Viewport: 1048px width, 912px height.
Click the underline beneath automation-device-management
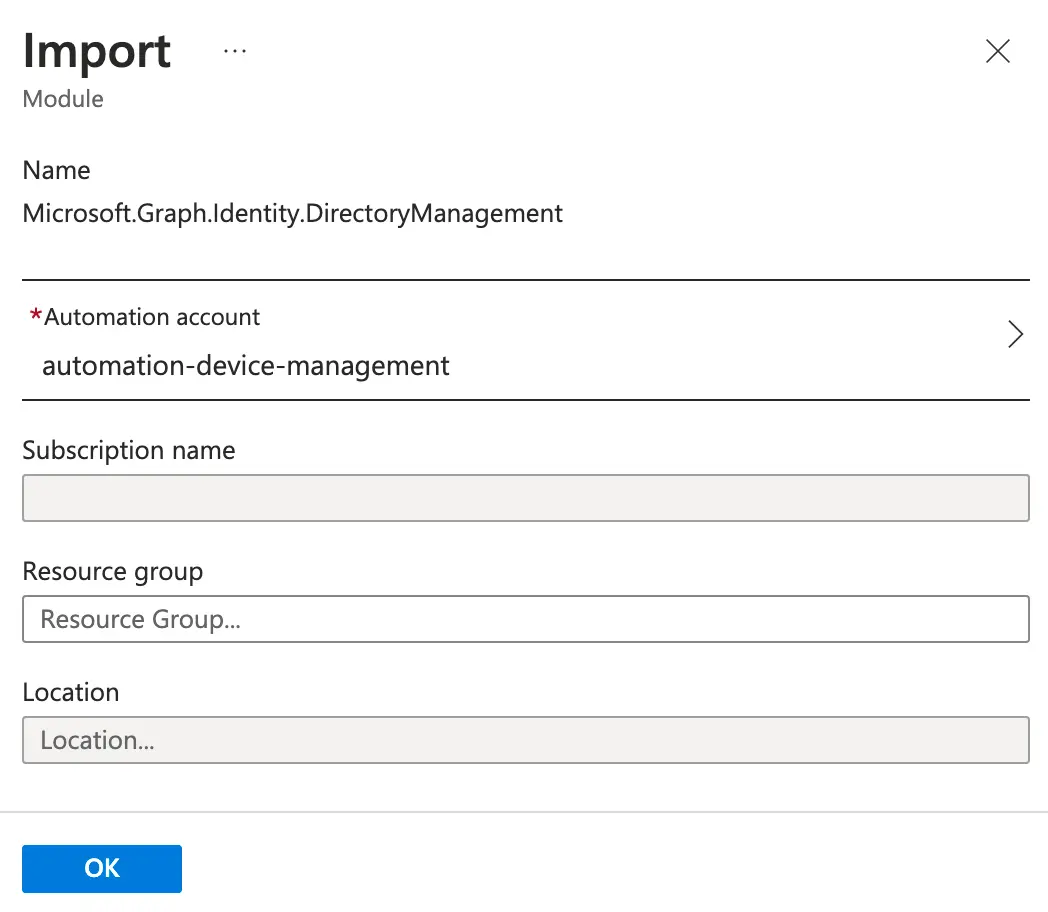(x=525, y=399)
